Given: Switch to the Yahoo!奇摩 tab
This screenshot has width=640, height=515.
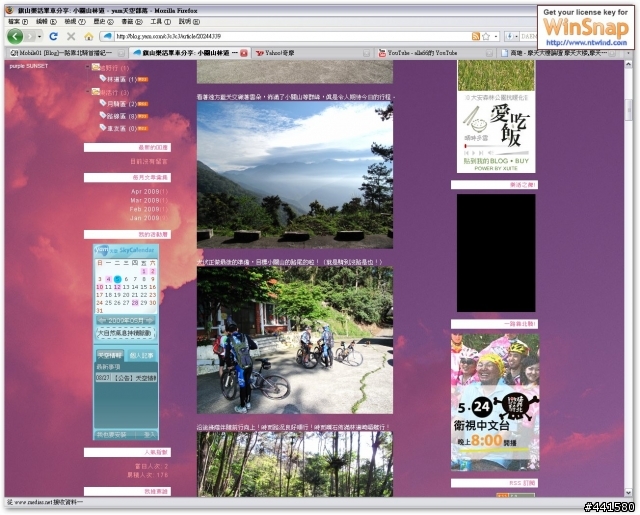Looking at the screenshot, I should [x=310, y=53].
